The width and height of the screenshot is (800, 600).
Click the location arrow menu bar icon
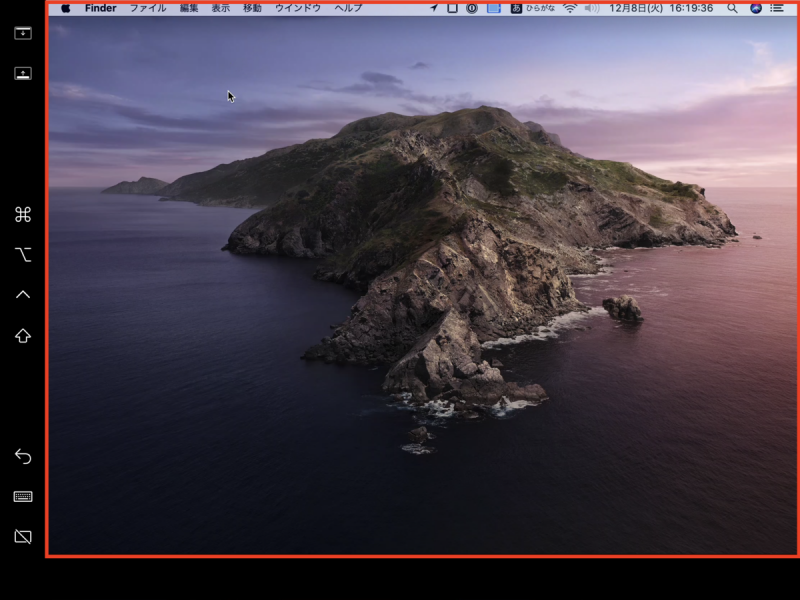point(434,8)
